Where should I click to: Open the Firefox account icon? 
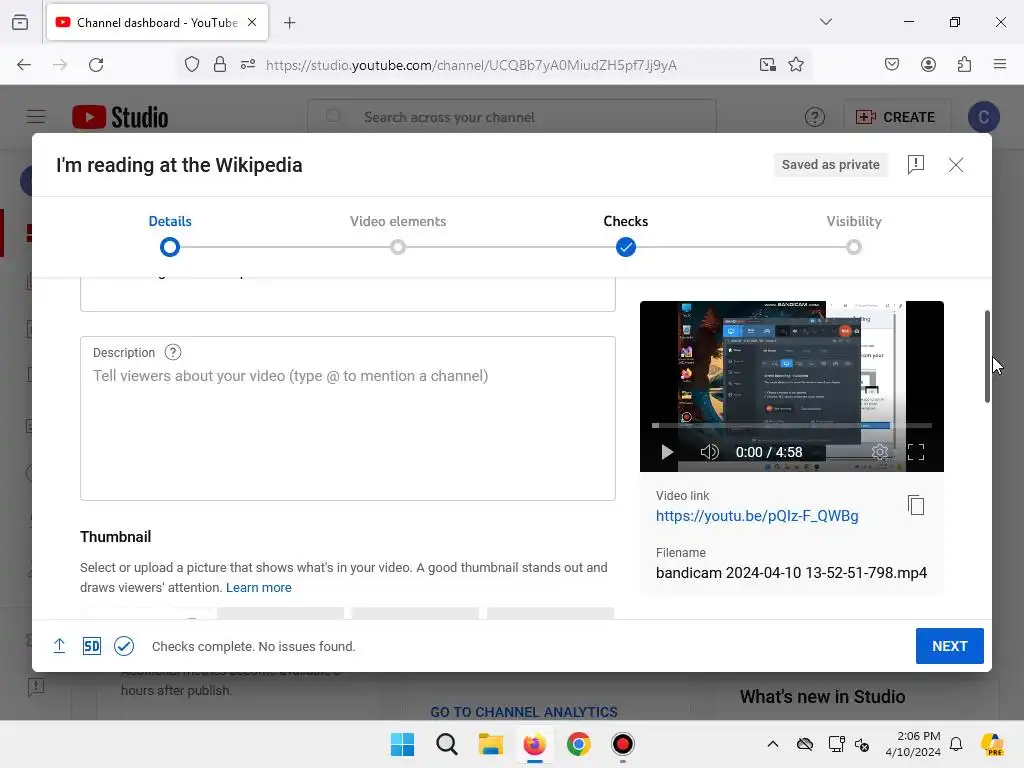(x=928, y=64)
